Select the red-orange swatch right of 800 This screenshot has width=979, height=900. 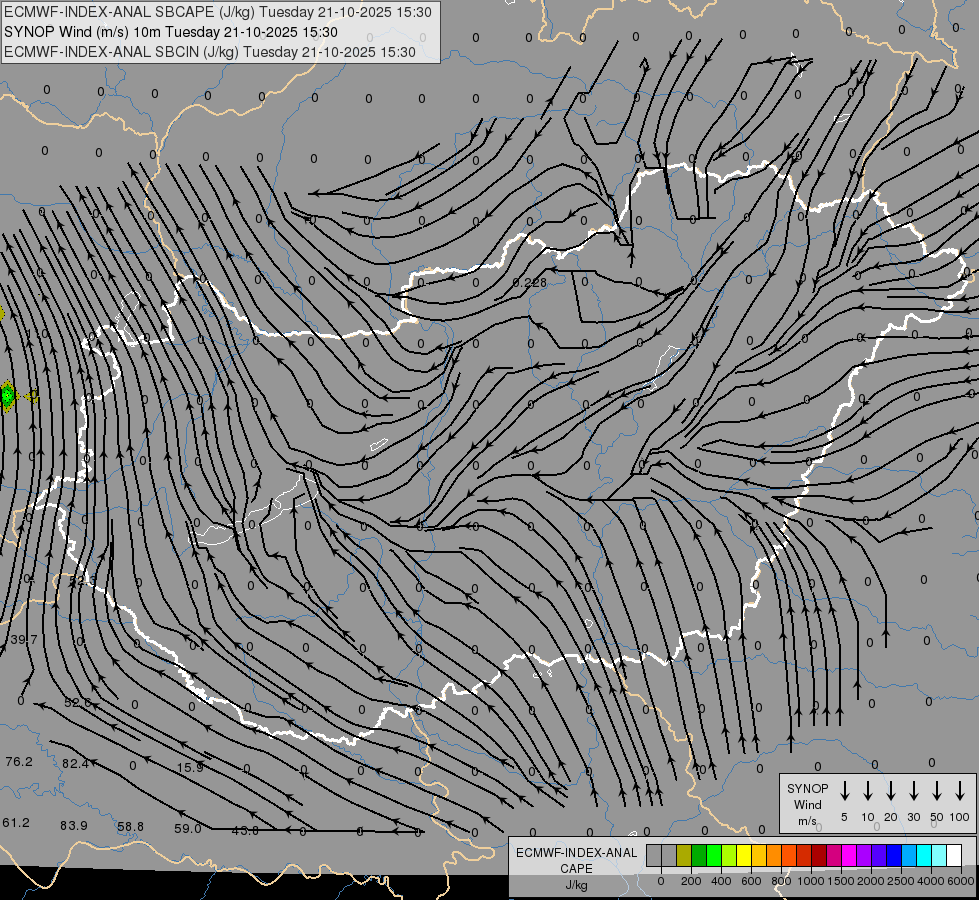point(790,855)
